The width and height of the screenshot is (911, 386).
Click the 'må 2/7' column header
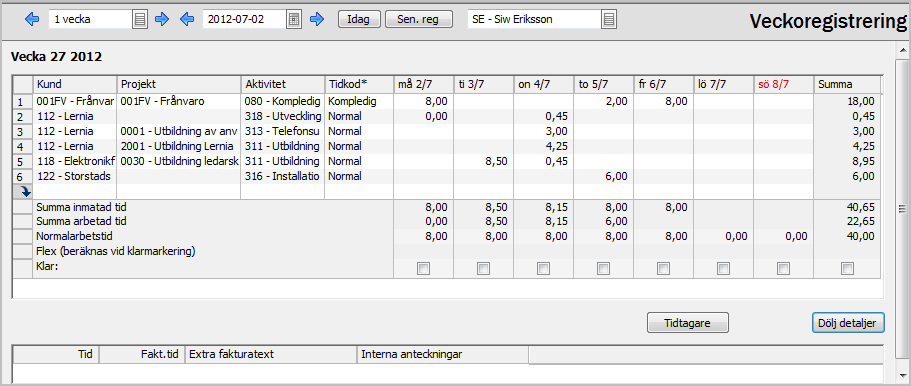pyautogui.click(x=423, y=84)
